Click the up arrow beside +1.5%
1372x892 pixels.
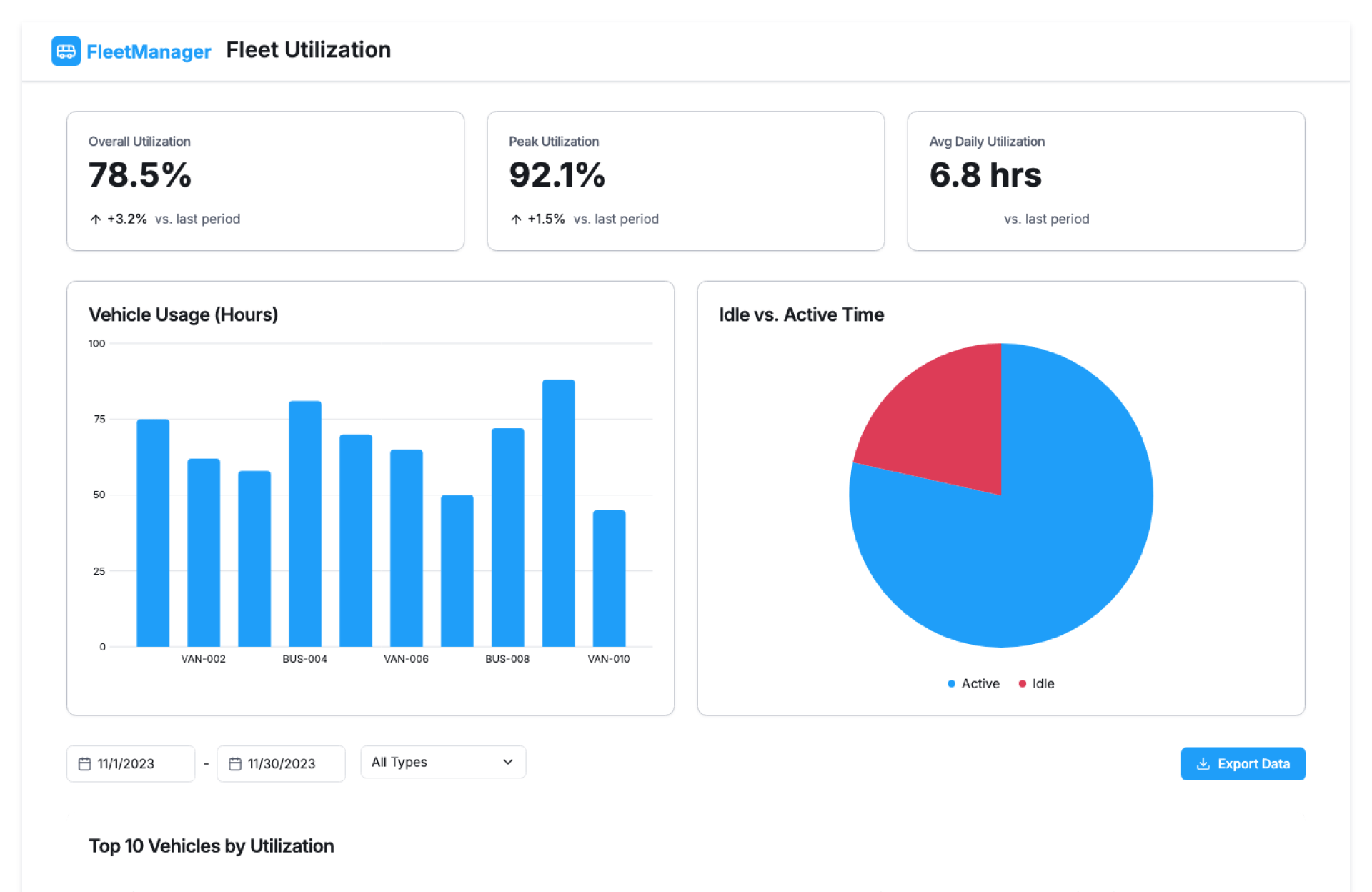(x=516, y=219)
